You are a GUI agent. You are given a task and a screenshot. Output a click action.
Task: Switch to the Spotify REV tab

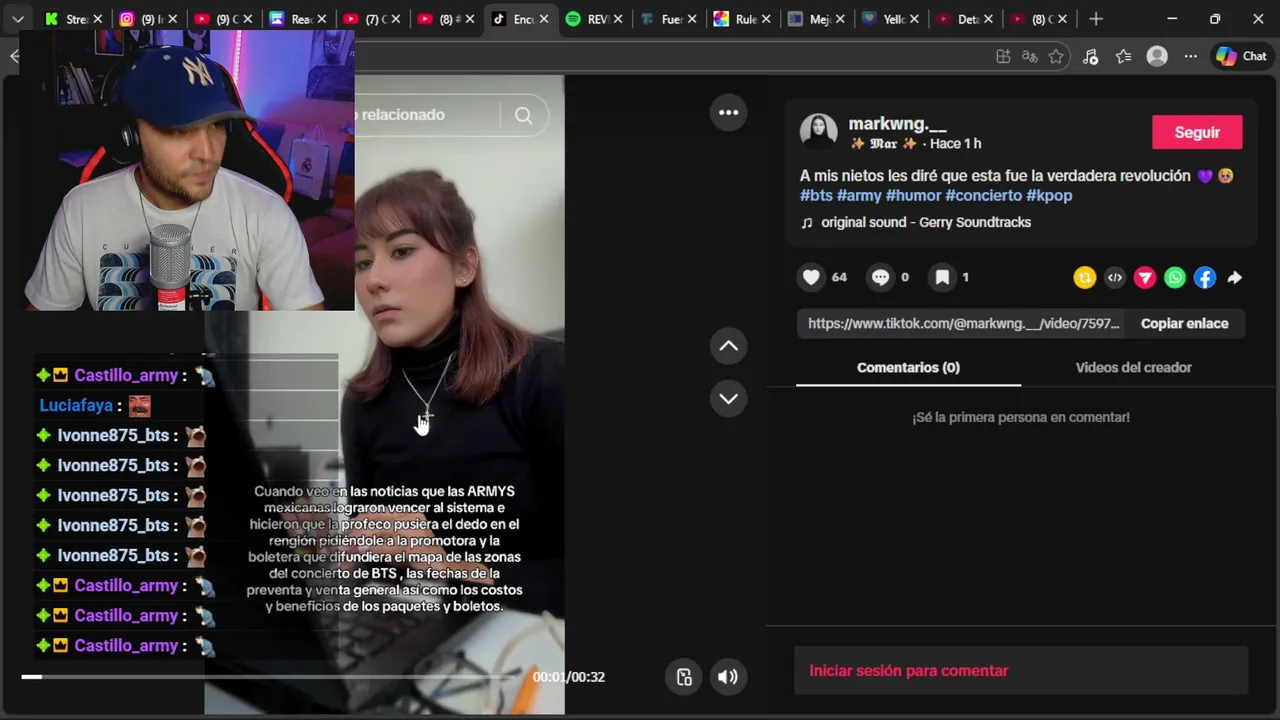(x=595, y=19)
